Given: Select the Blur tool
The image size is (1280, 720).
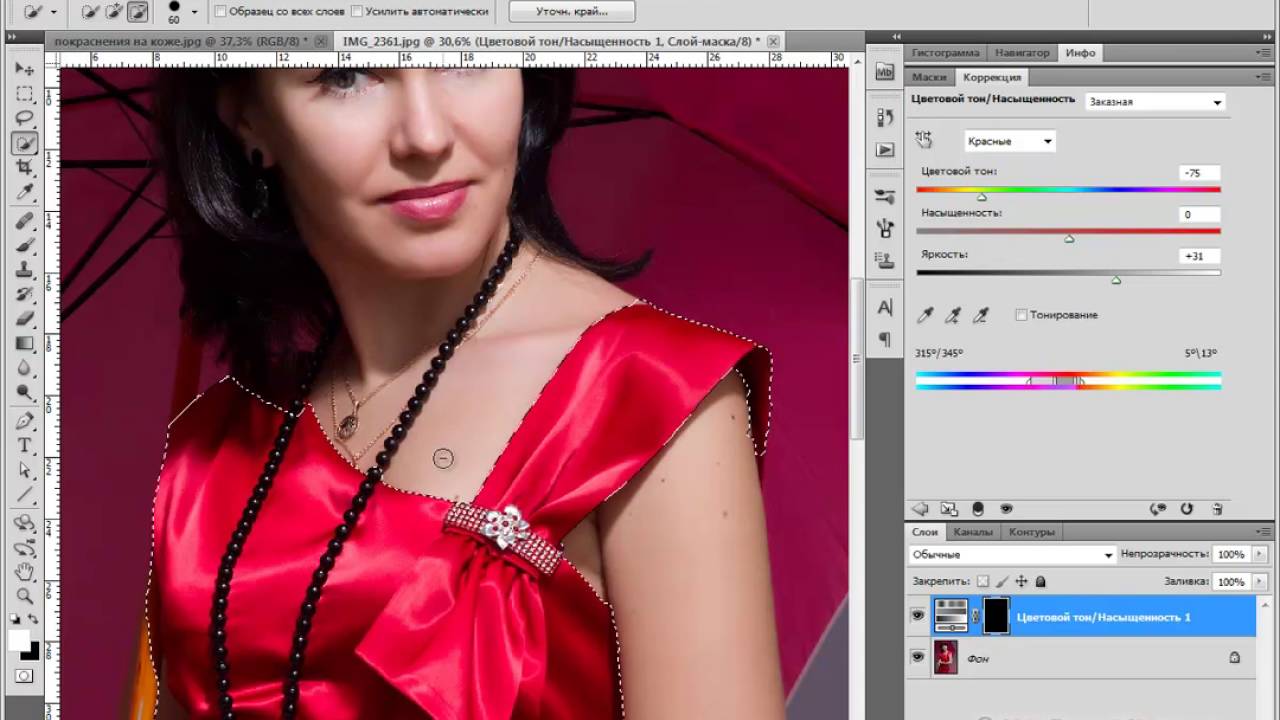Looking at the screenshot, I should pyautogui.click(x=25, y=369).
